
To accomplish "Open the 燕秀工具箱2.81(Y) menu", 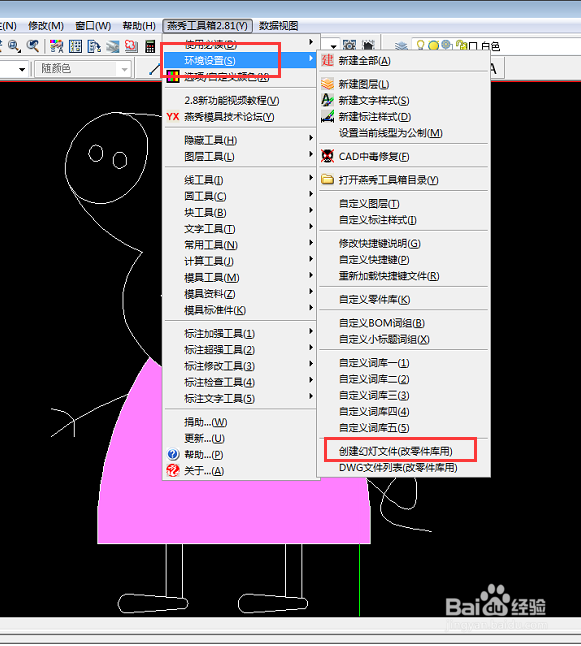I will (x=207, y=26).
